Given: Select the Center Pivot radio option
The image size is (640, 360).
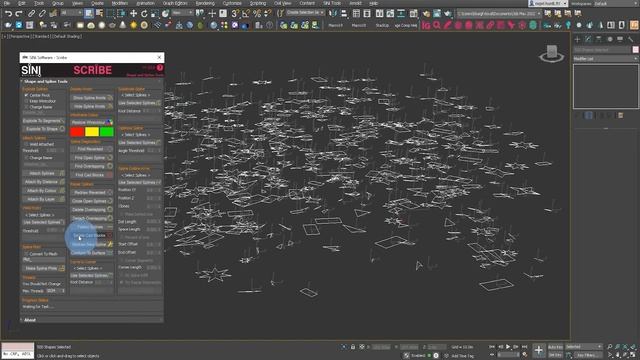Looking at the screenshot, I should (27, 95).
